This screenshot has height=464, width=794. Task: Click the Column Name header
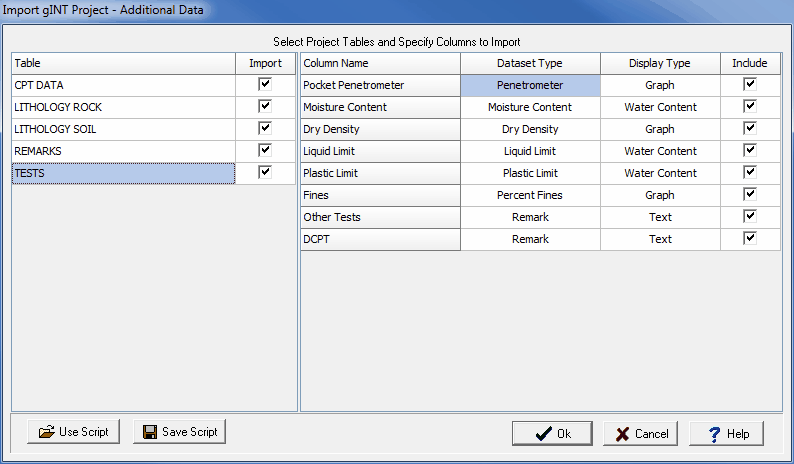point(380,63)
